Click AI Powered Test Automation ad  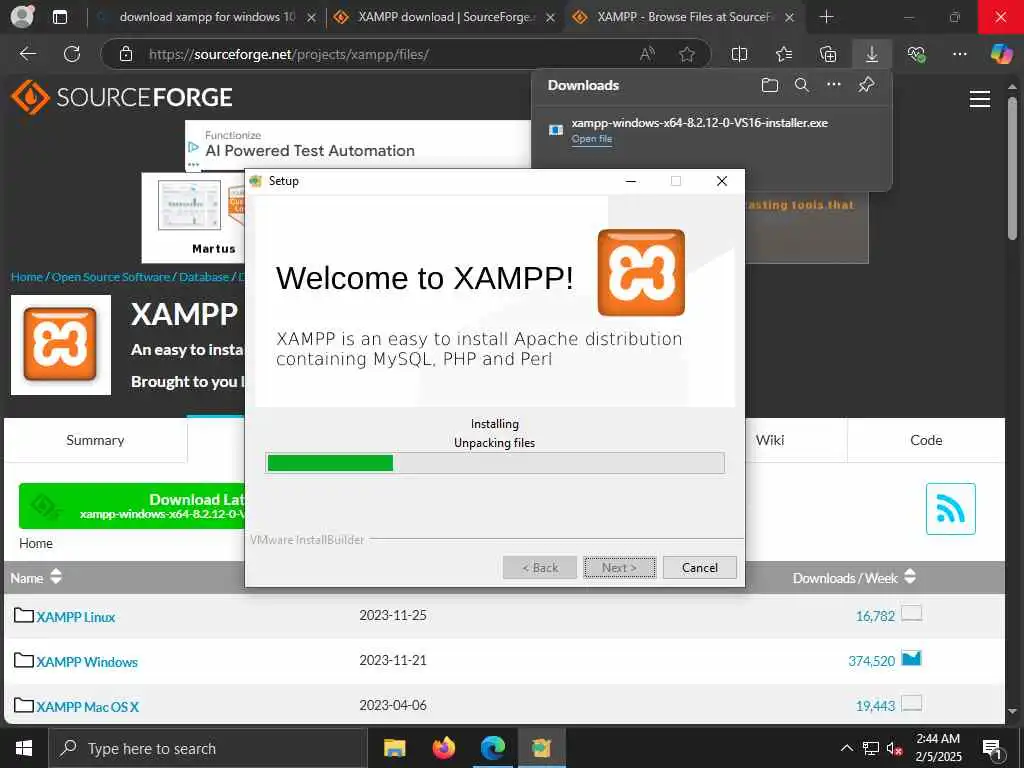(310, 151)
